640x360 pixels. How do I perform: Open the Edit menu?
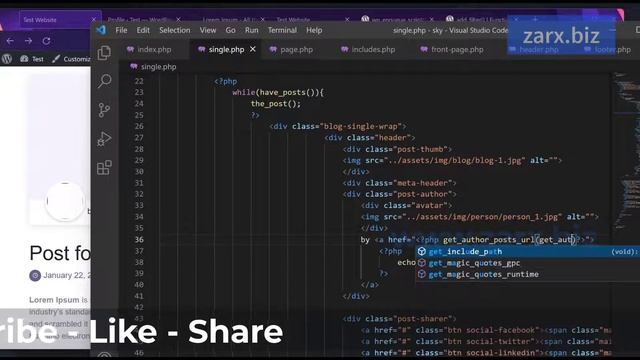[143, 30]
